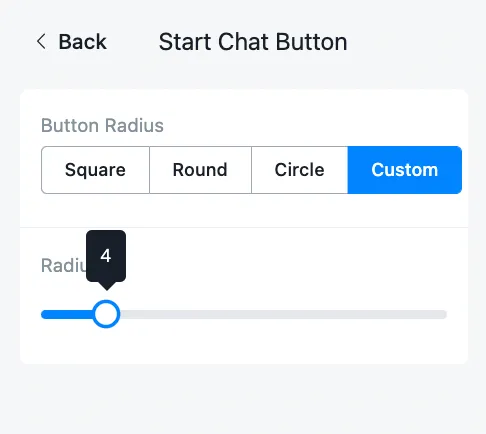Click the radius slider's circular handle

coord(106,314)
